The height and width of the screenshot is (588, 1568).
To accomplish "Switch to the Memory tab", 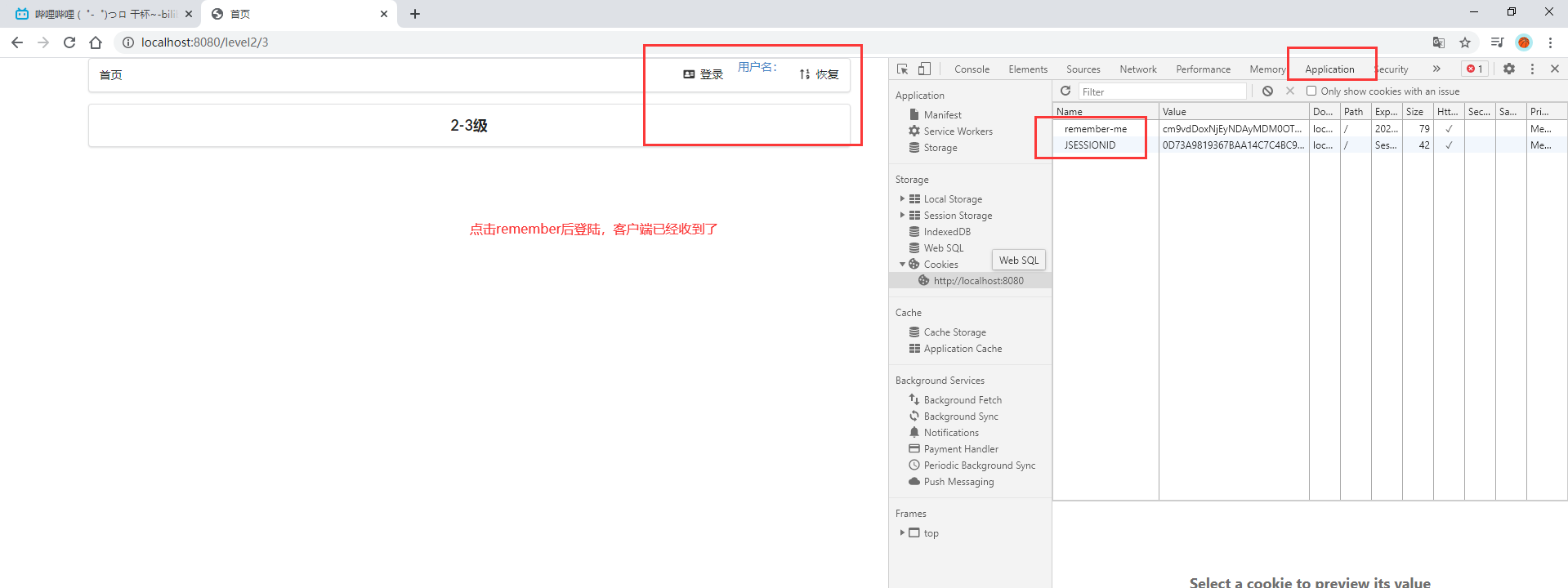I will (x=1267, y=69).
